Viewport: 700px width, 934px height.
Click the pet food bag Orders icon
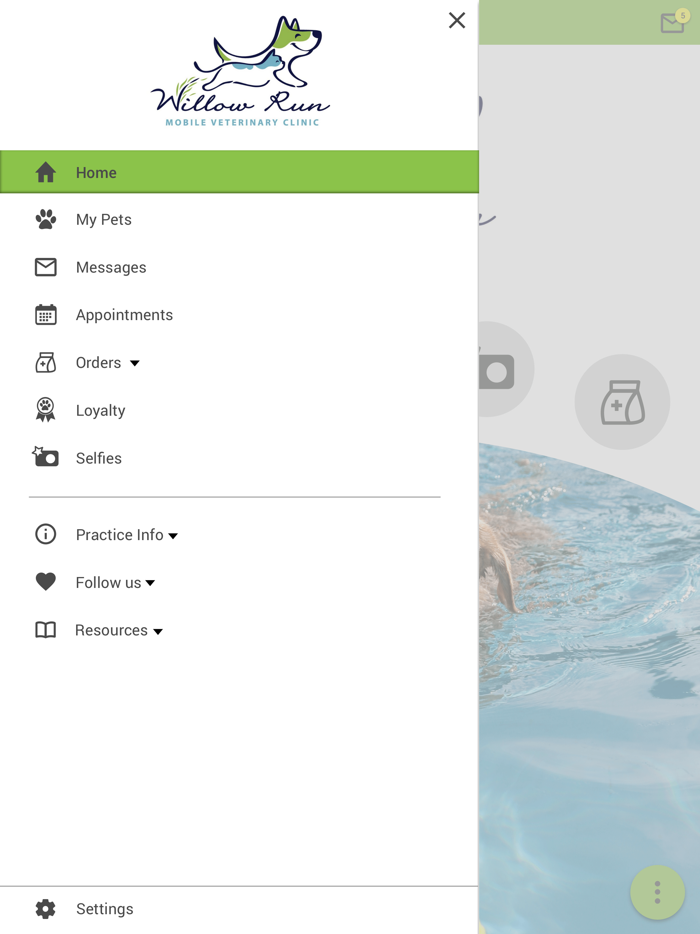pyautogui.click(x=46, y=362)
